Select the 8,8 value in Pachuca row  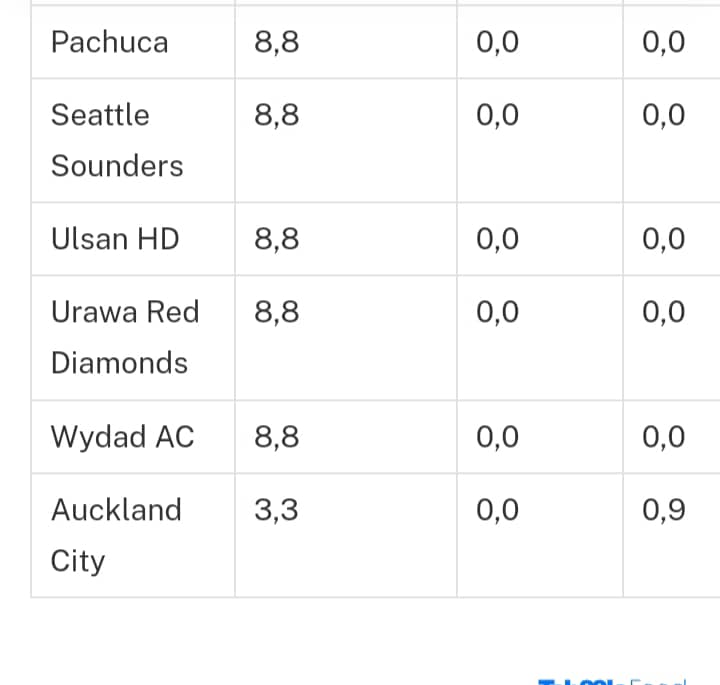(x=276, y=42)
